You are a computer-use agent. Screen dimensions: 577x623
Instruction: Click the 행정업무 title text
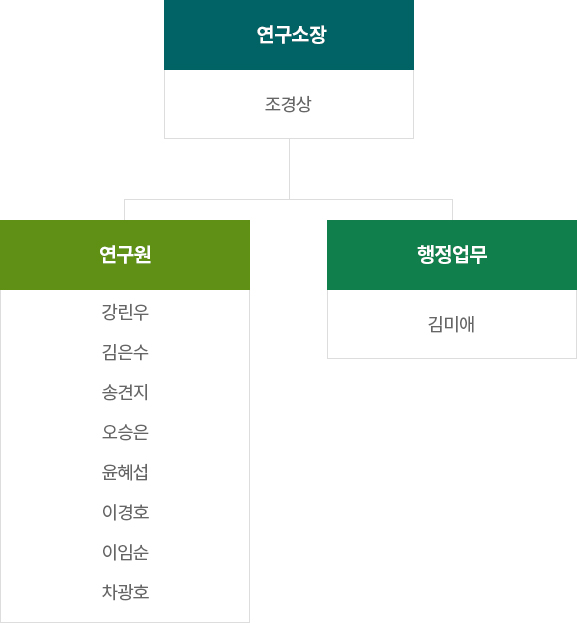click(452, 254)
